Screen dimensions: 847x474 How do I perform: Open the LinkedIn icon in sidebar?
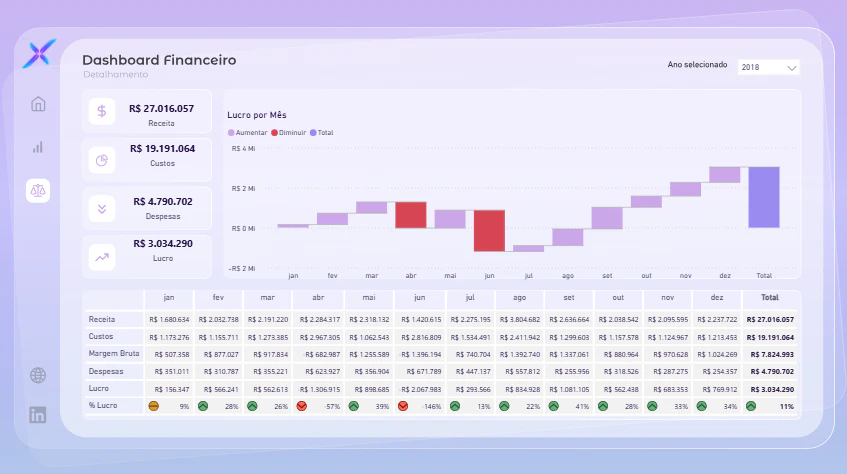coord(38,415)
